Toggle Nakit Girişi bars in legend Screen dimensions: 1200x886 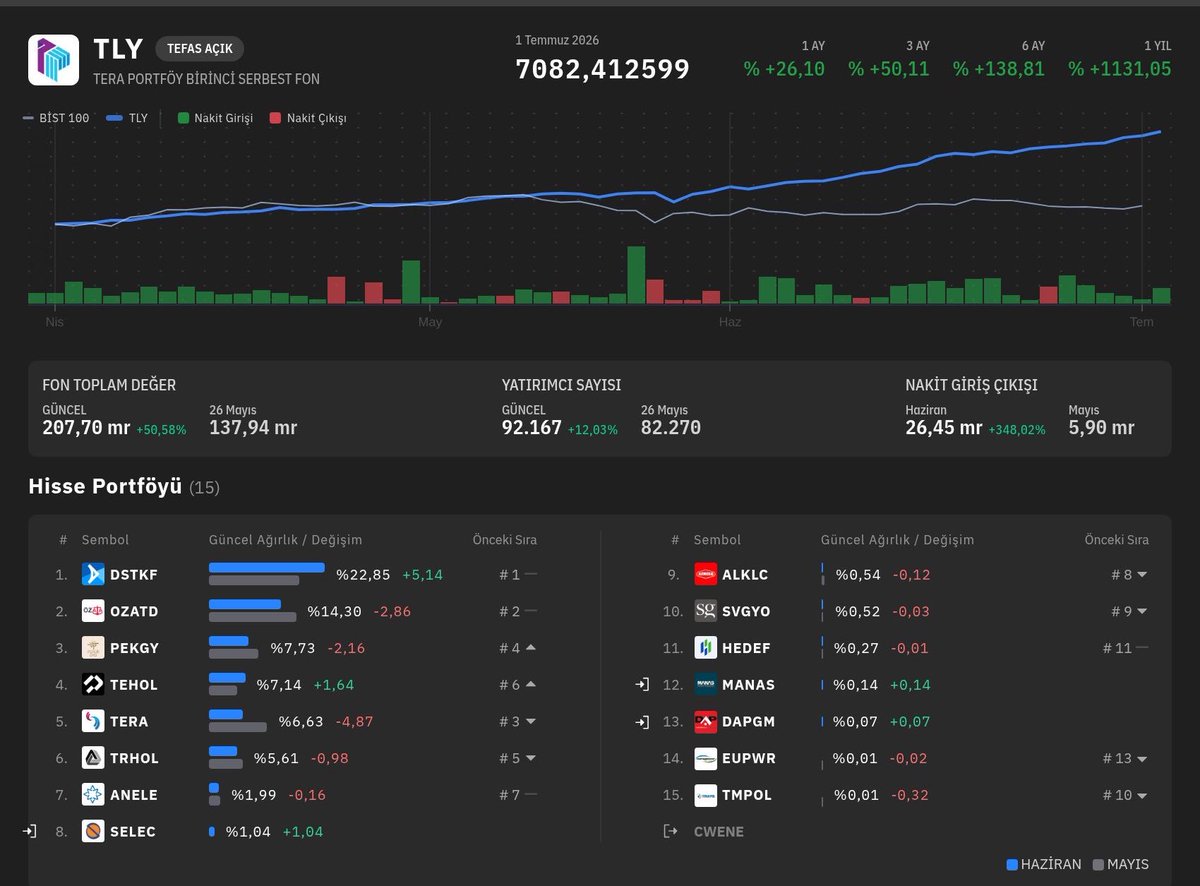[x=215, y=118]
